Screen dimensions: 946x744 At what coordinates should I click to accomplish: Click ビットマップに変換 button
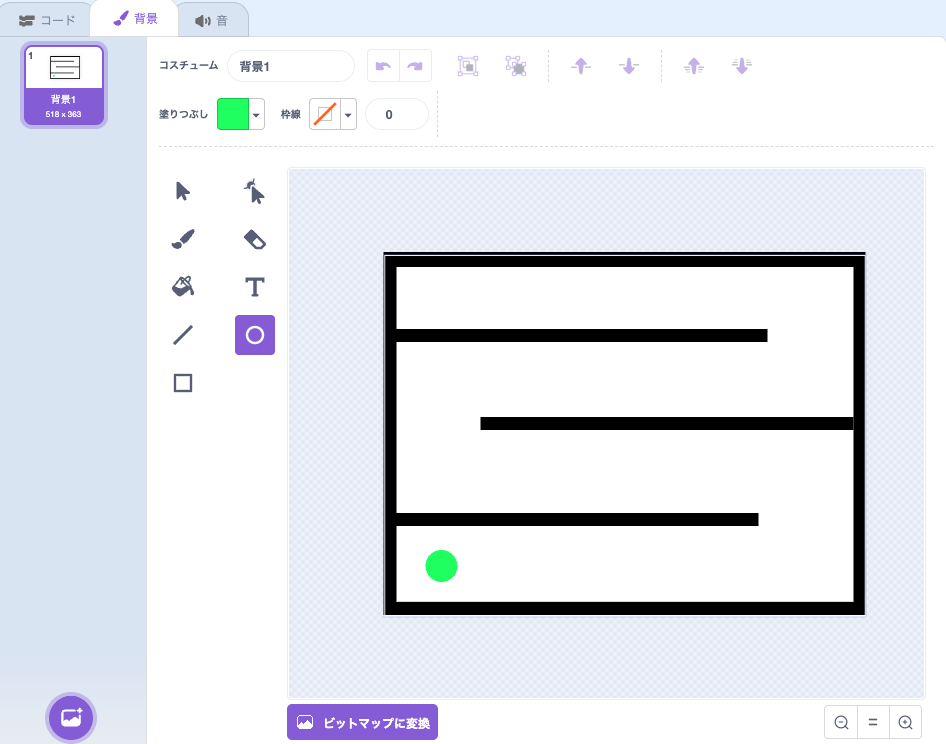coord(363,722)
